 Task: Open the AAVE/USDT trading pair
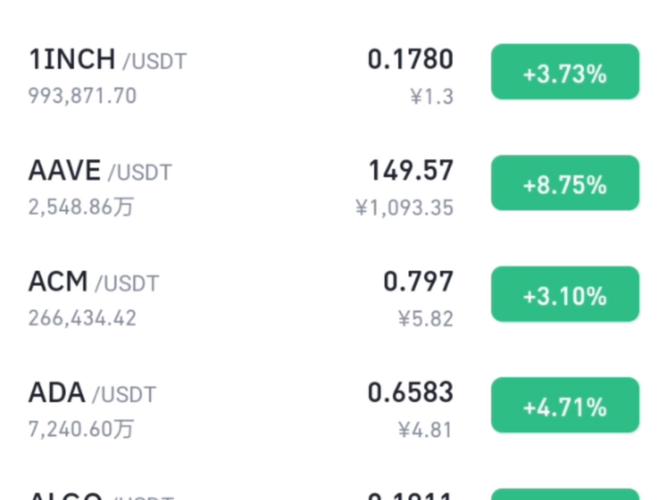pos(99,171)
